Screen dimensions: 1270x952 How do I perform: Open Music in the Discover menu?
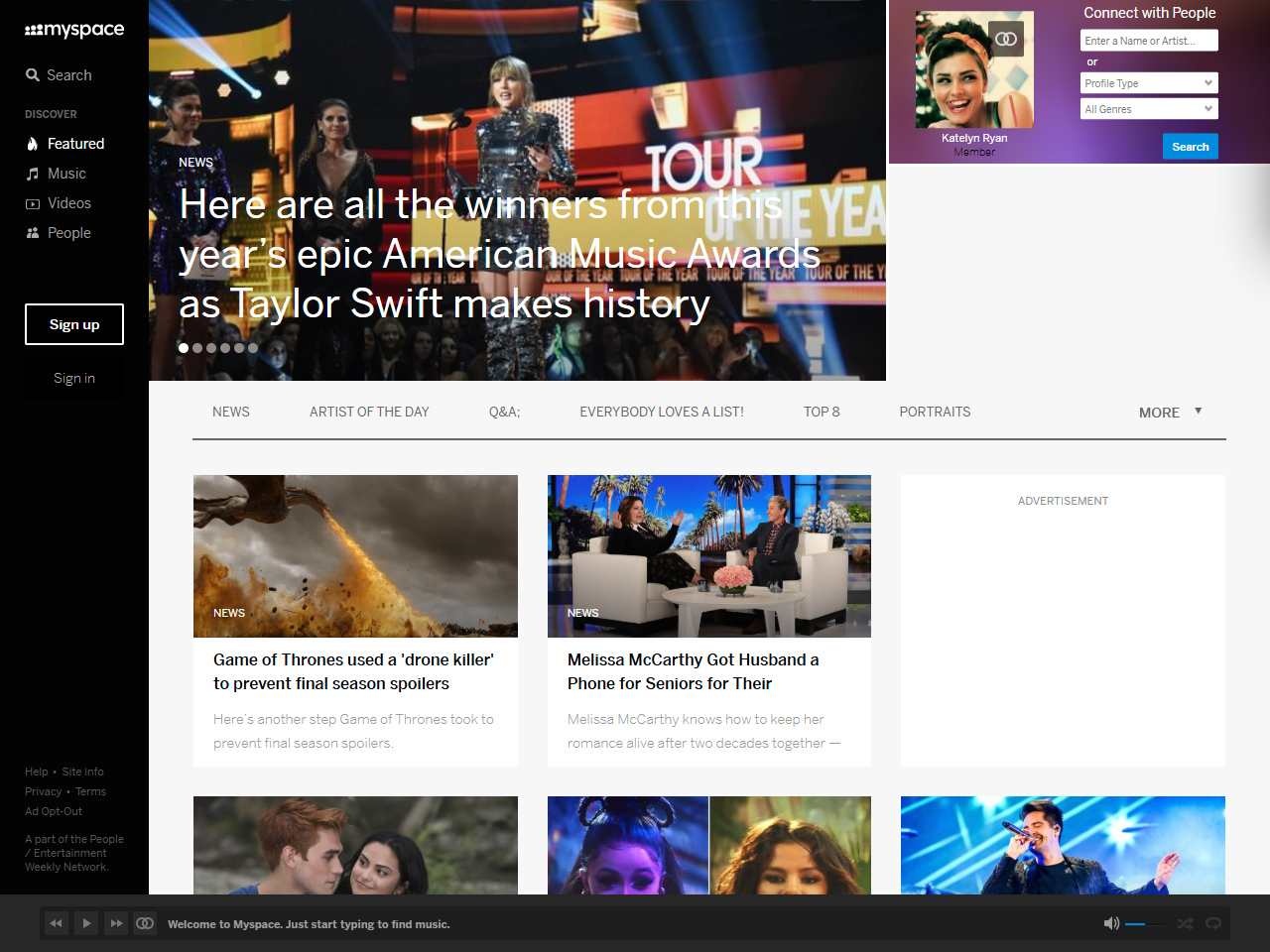(x=56, y=174)
